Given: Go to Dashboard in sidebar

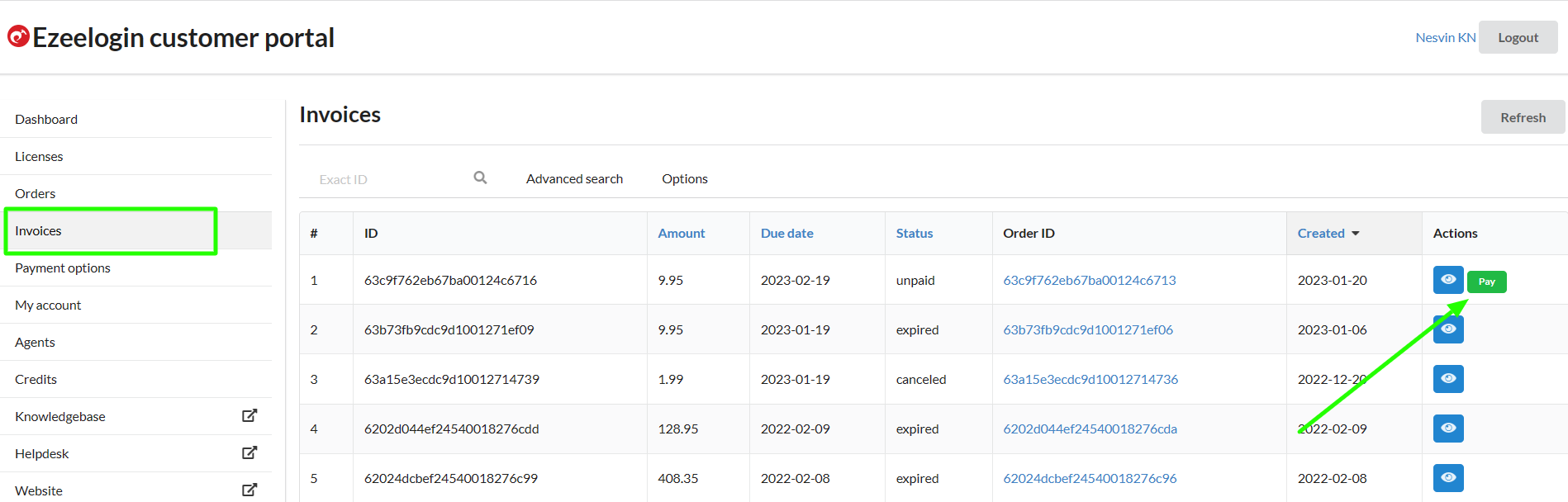Looking at the screenshot, I should click(46, 120).
